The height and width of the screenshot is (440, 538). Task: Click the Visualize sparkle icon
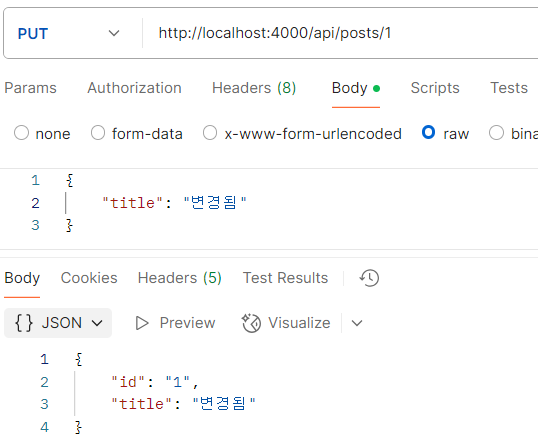(x=251, y=323)
